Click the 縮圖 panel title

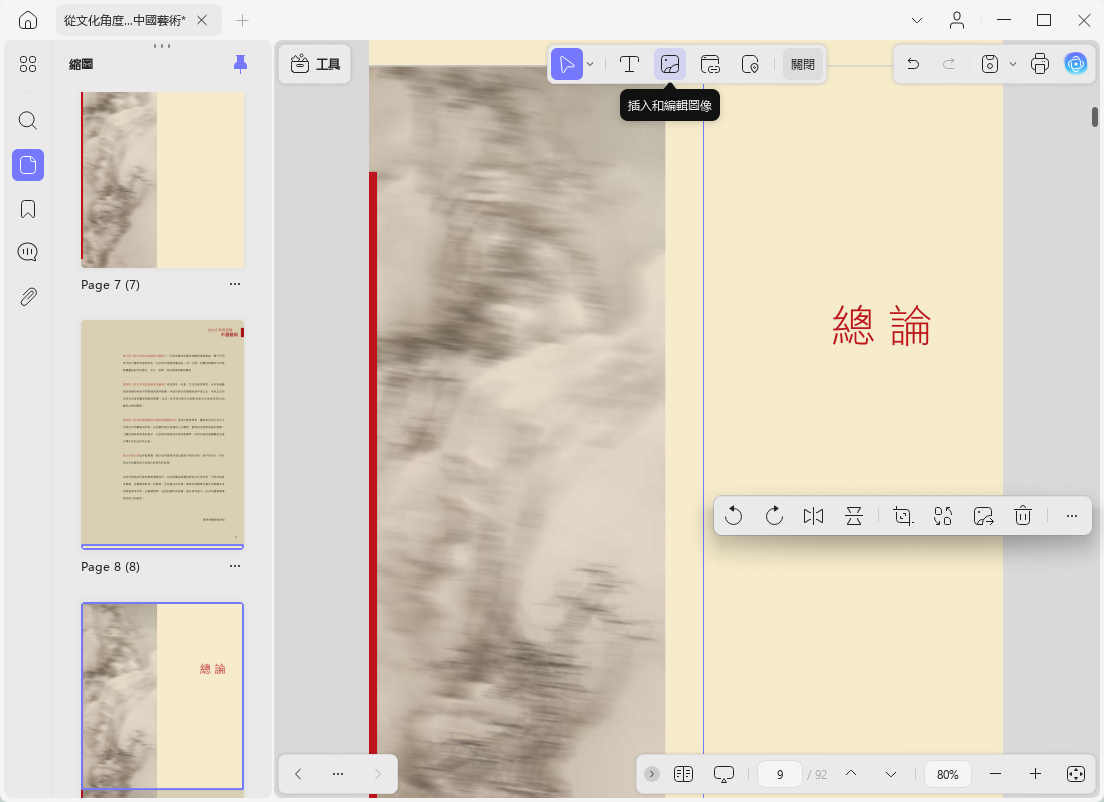(81, 64)
